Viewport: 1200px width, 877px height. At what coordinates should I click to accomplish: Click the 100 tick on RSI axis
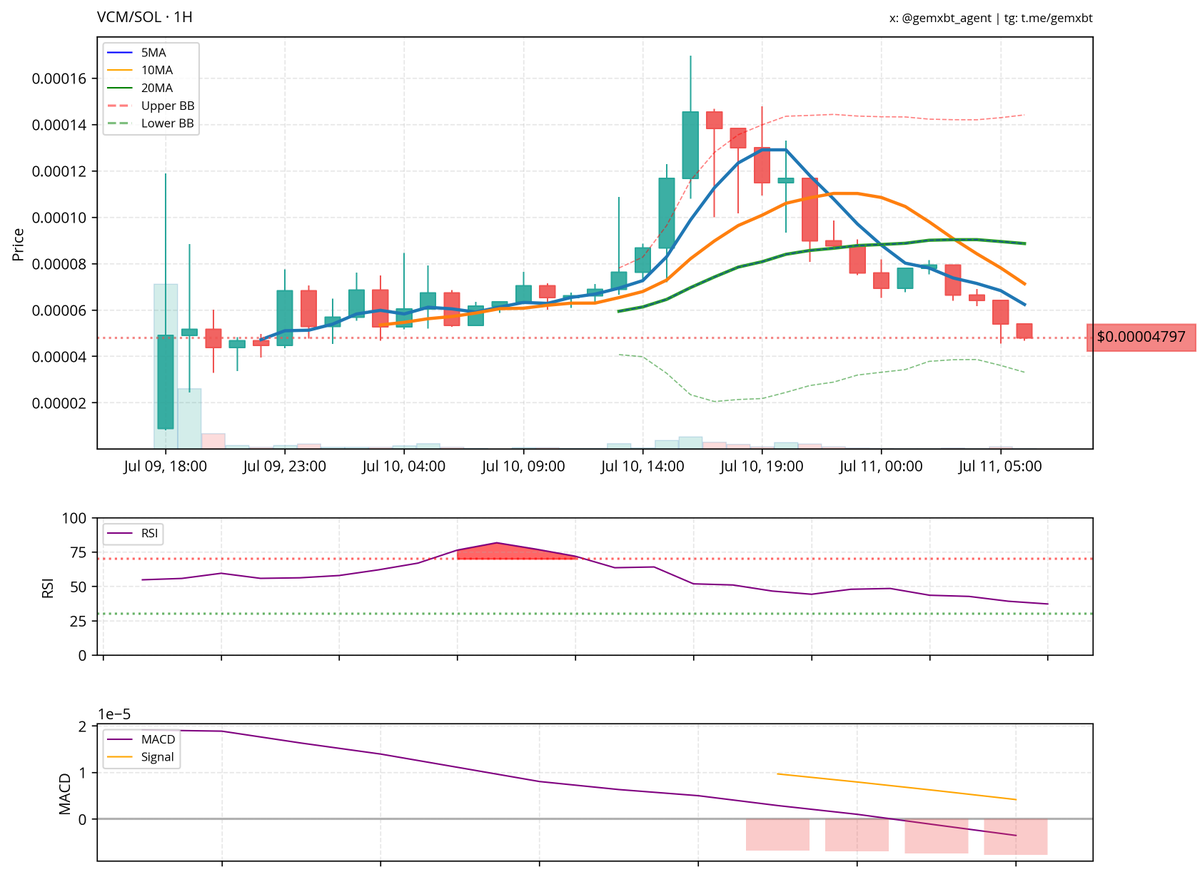click(x=76, y=518)
